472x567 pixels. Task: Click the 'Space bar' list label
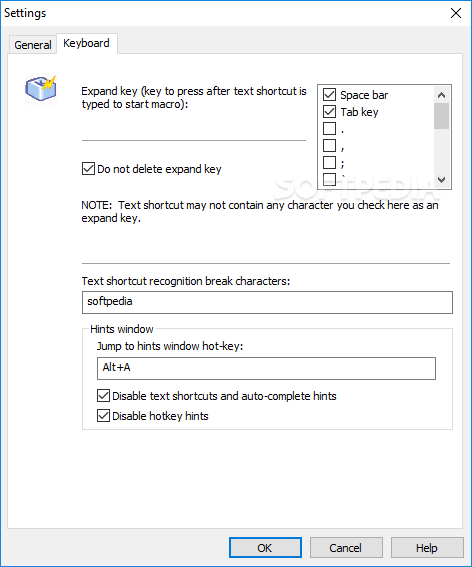point(364,95)
